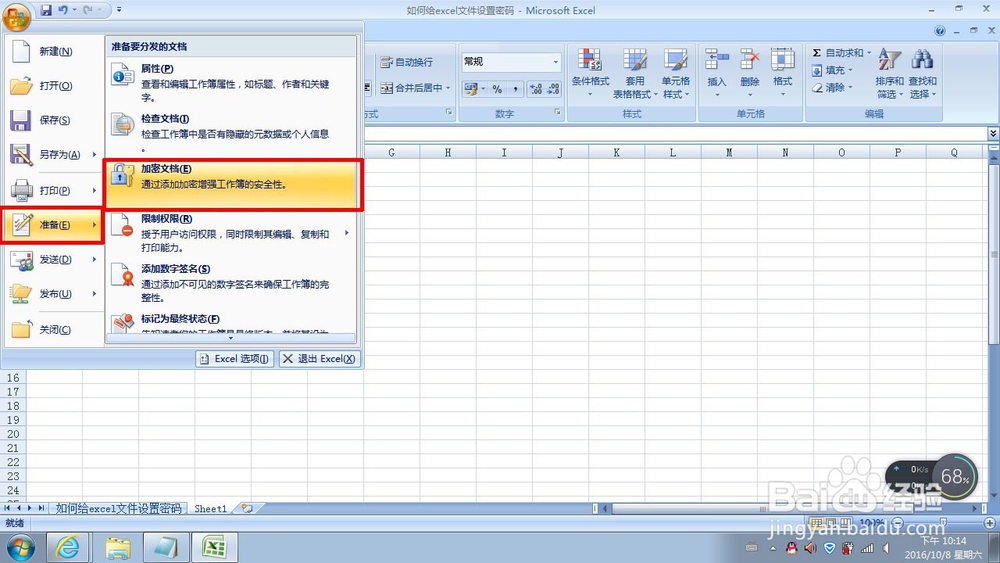Click the Excel taskbar icon

214,548
